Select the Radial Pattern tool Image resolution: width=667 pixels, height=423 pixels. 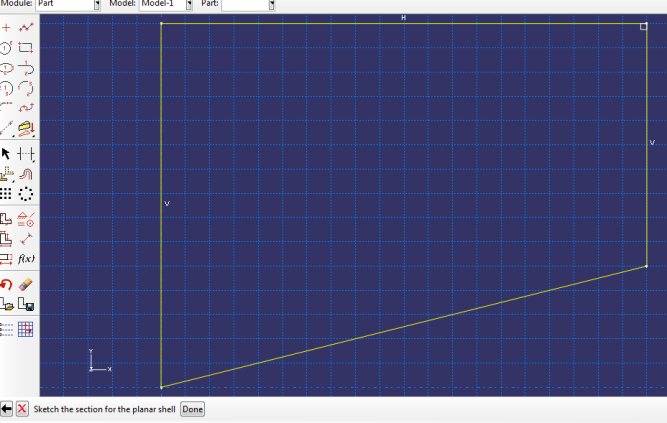tap(26, 194)
